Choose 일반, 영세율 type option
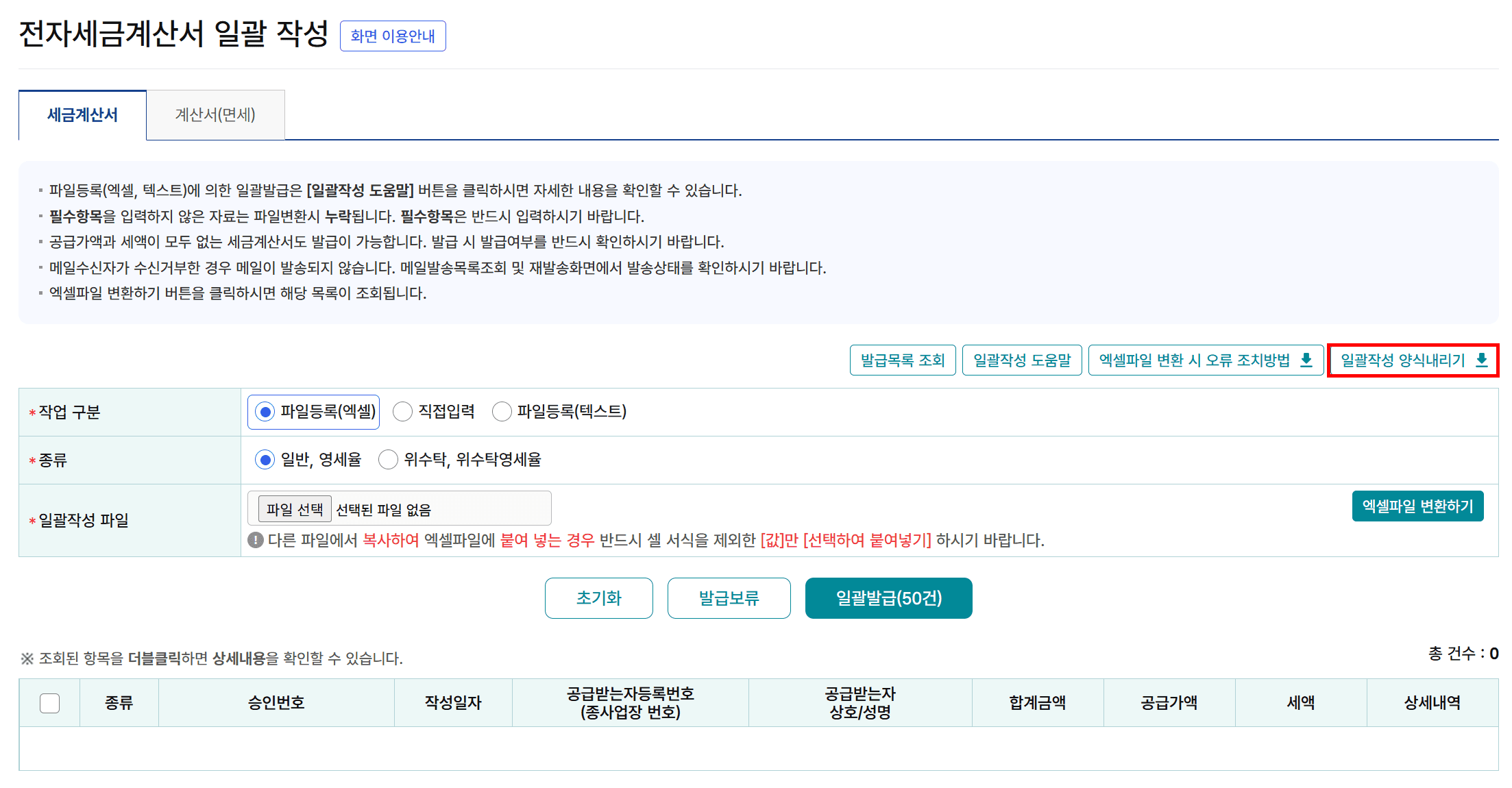1512x788 pixels. pos(265,460)
